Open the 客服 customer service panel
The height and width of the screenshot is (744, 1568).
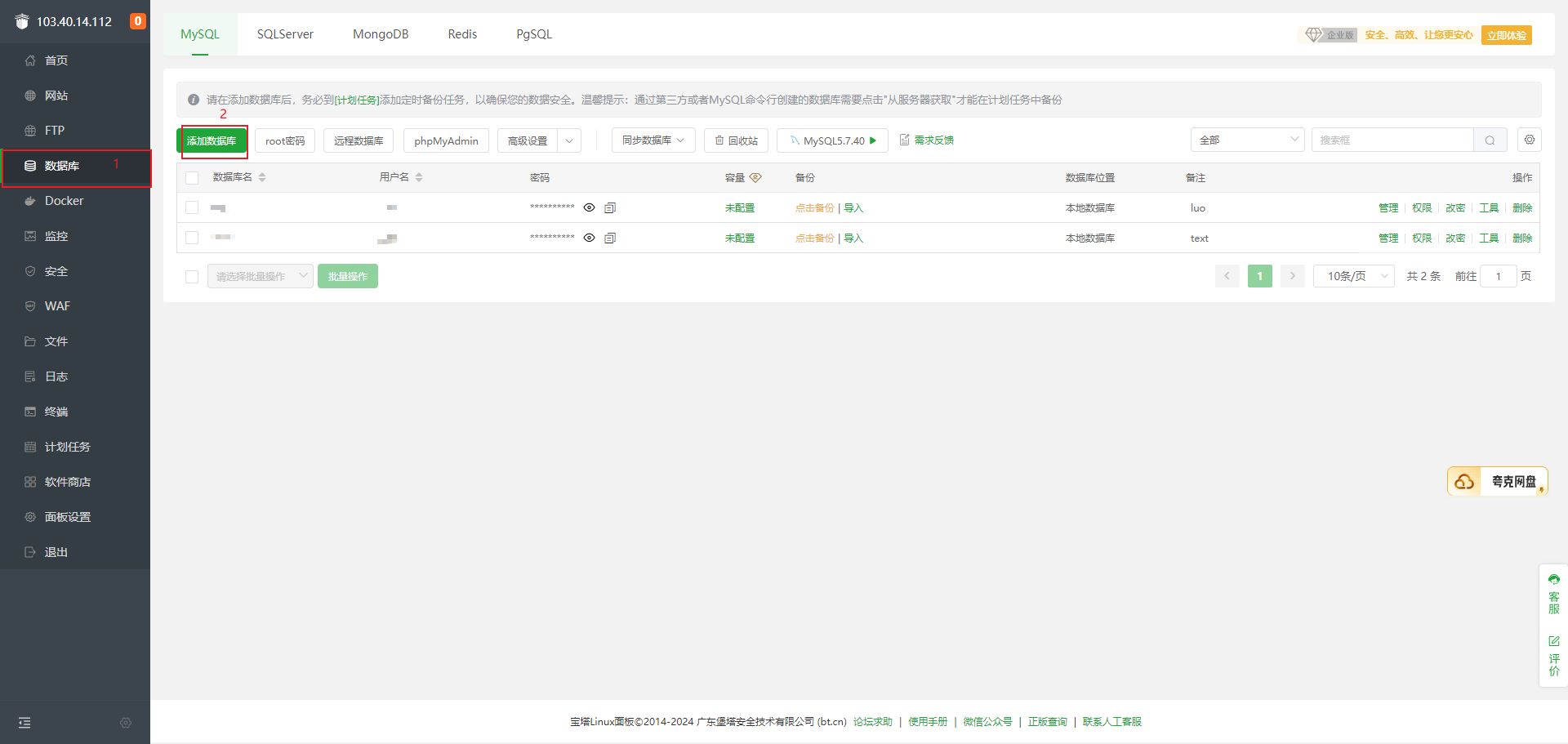(1553, 595)
